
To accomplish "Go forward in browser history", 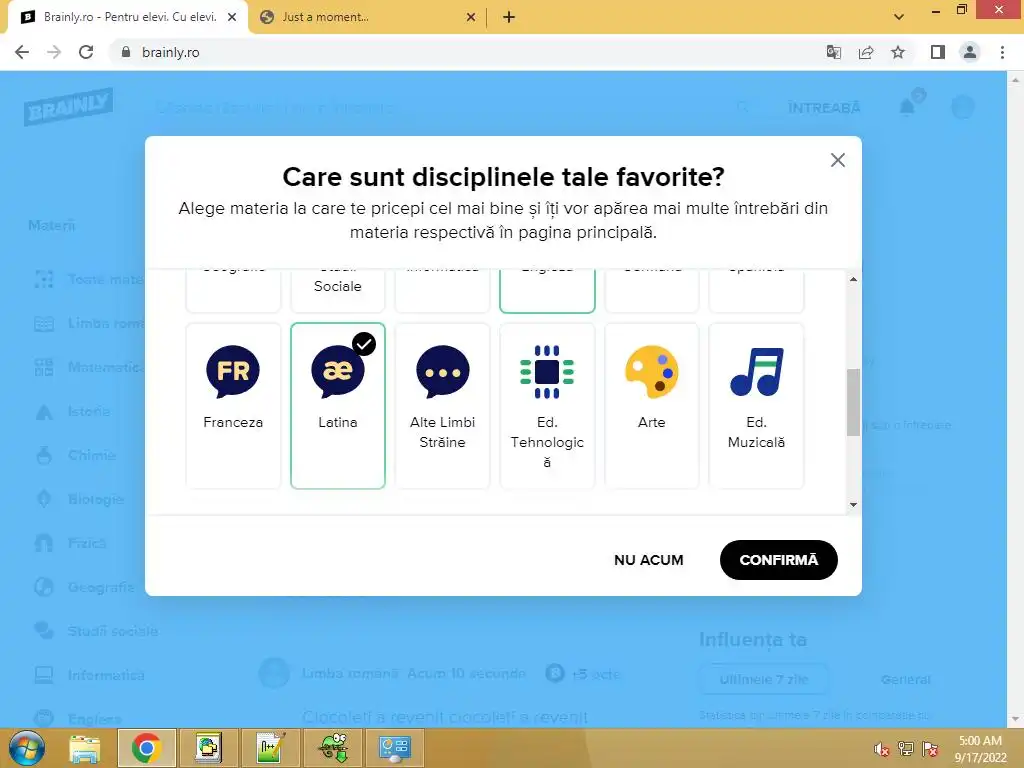I will coord(54,52).
